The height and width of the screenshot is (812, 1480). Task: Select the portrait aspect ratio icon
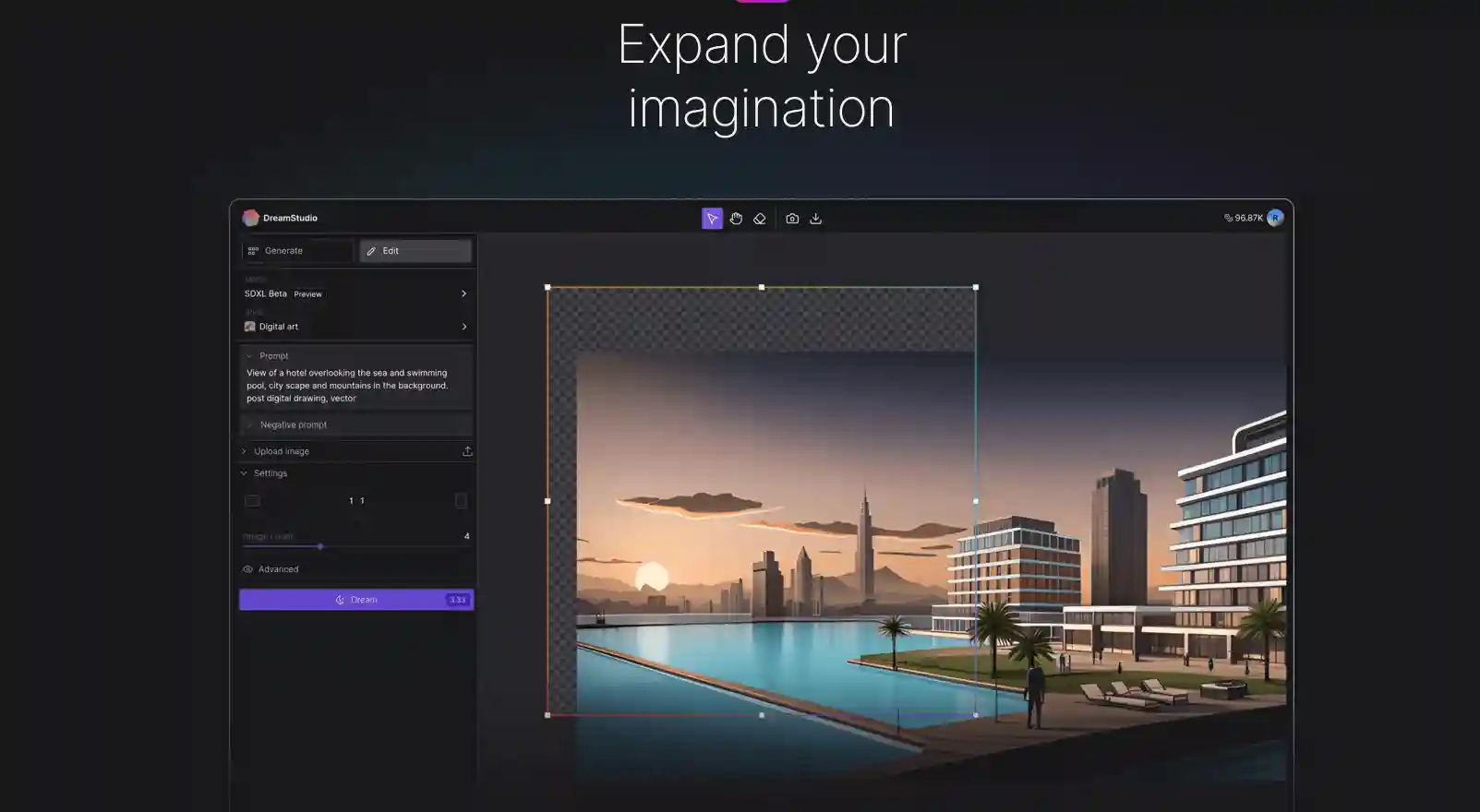click(461, 501)
